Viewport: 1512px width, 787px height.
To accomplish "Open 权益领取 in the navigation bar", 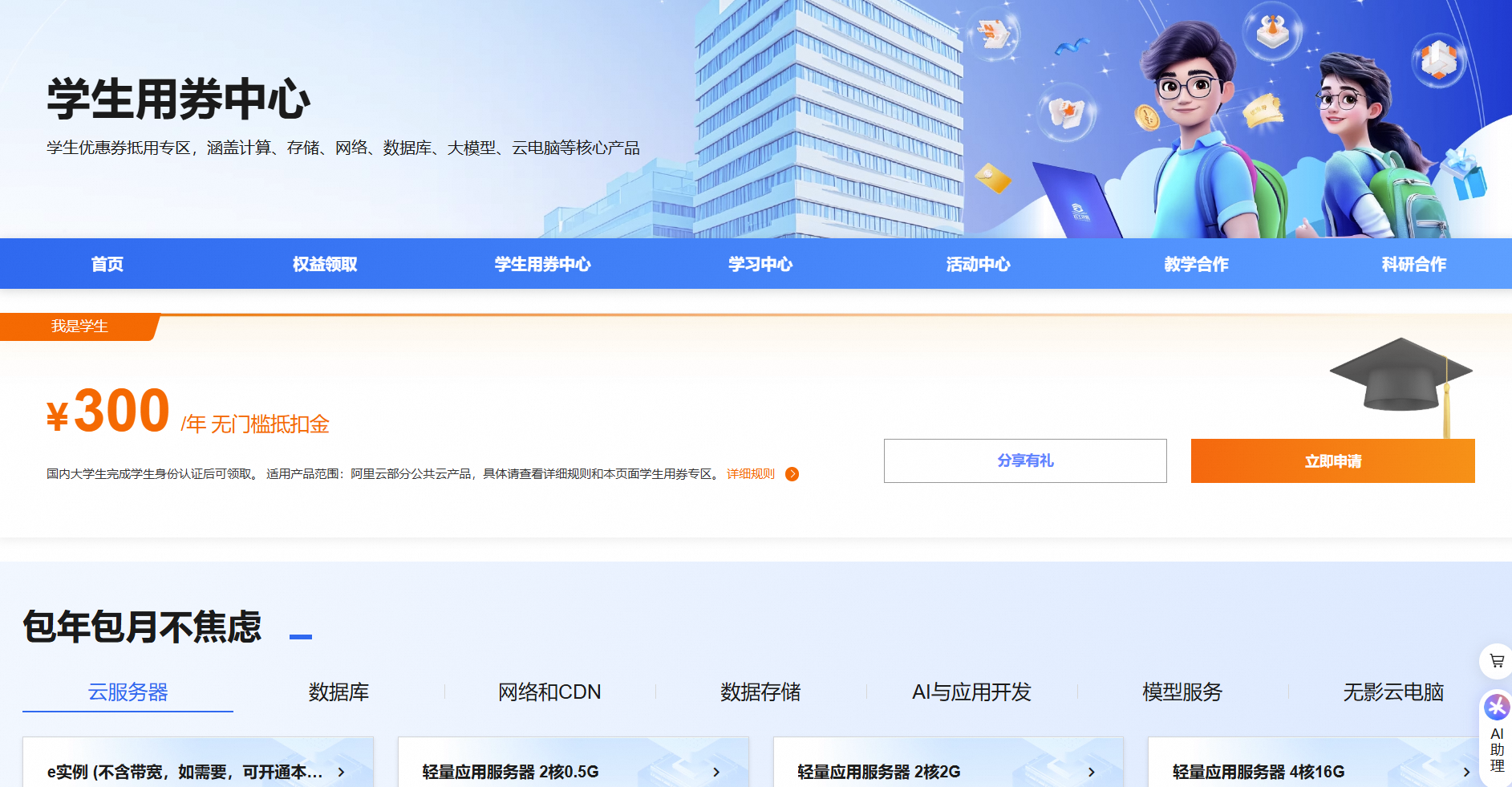I will click(x=325, y=264).
